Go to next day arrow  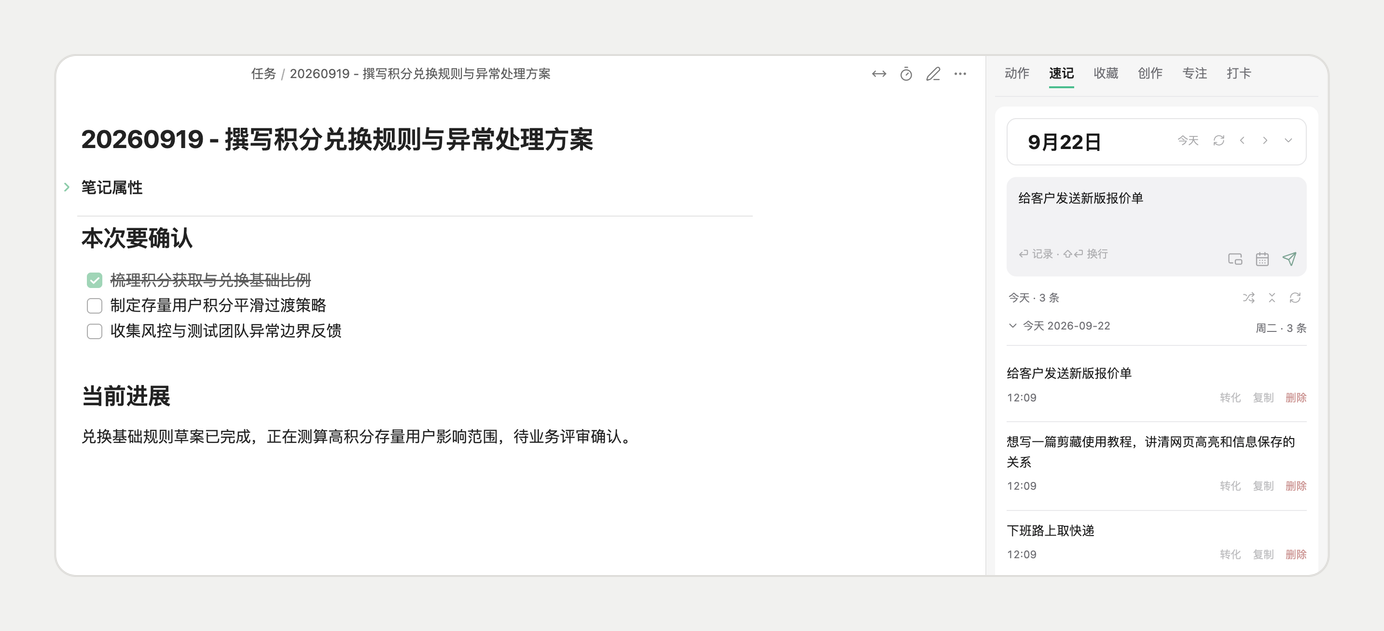click(x=1265, y=141)
